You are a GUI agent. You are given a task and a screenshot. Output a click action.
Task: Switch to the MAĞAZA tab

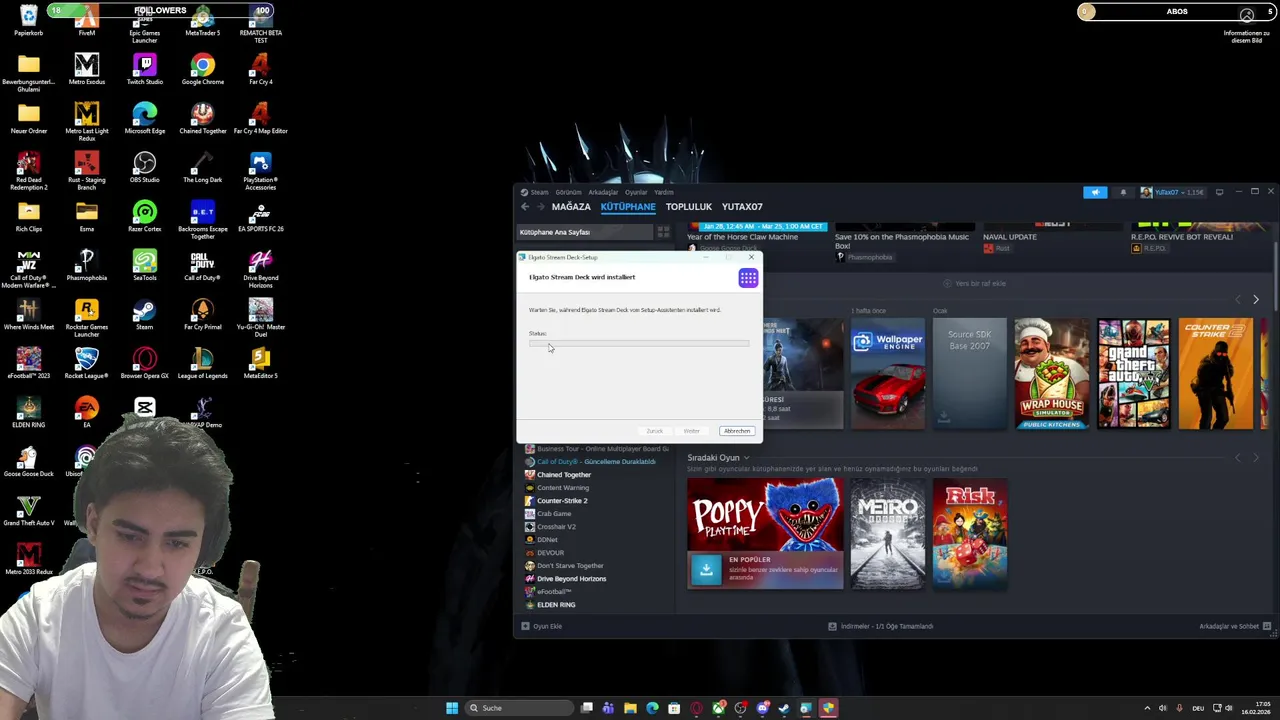coord(571,207)
